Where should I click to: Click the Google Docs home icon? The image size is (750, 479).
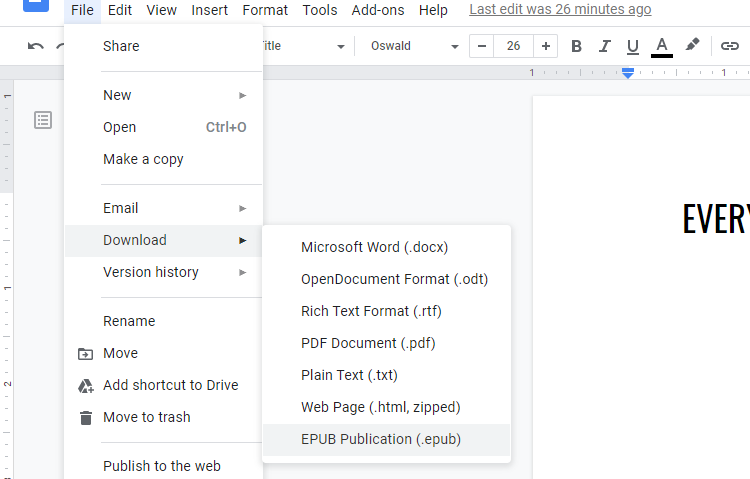pyautogui.click(x=36, y=5)
